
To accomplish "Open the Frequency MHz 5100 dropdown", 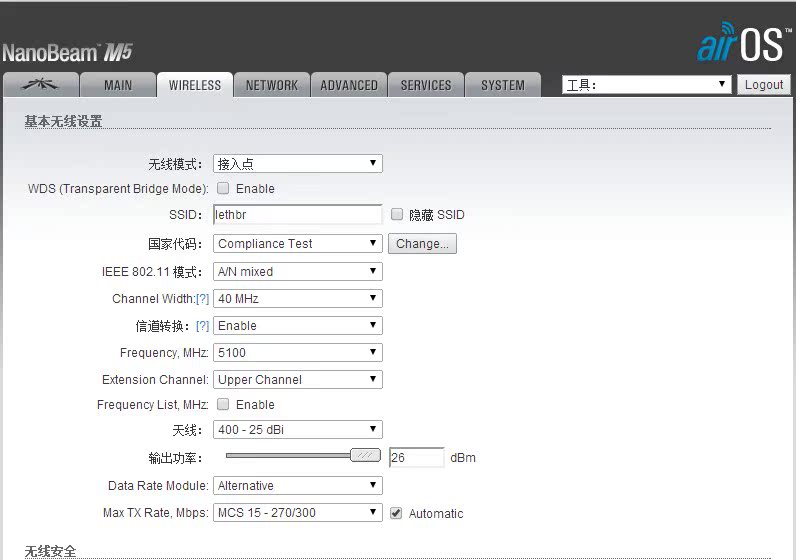I will tap(297, 352).
